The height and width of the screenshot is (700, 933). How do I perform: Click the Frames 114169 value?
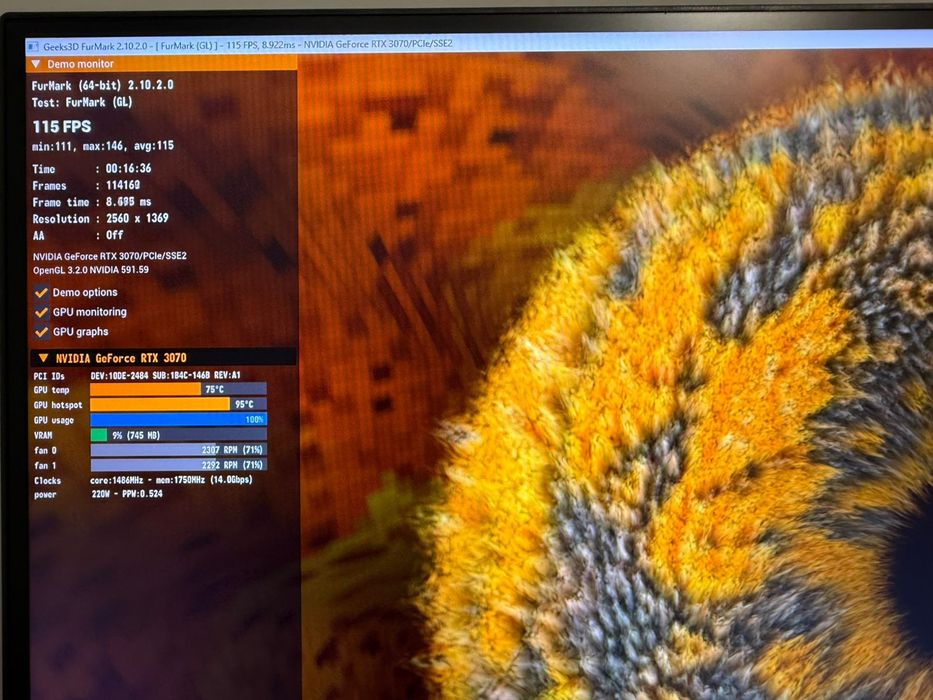pyautogui.click(x=123, y=185)
